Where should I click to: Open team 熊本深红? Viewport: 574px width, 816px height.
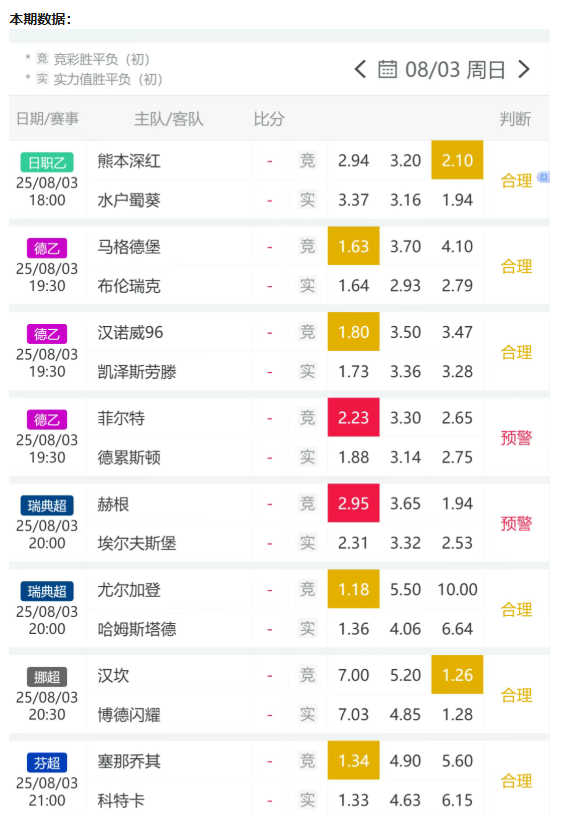click(129, 161)
